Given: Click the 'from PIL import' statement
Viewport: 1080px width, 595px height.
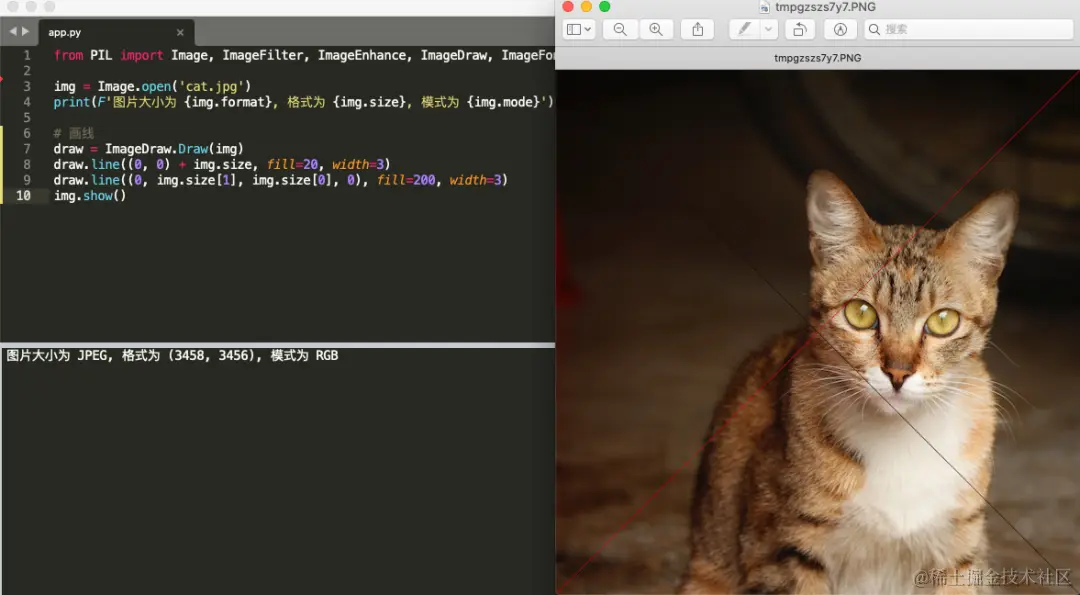Looking at the screenshot, I should [x=108, y=55].
